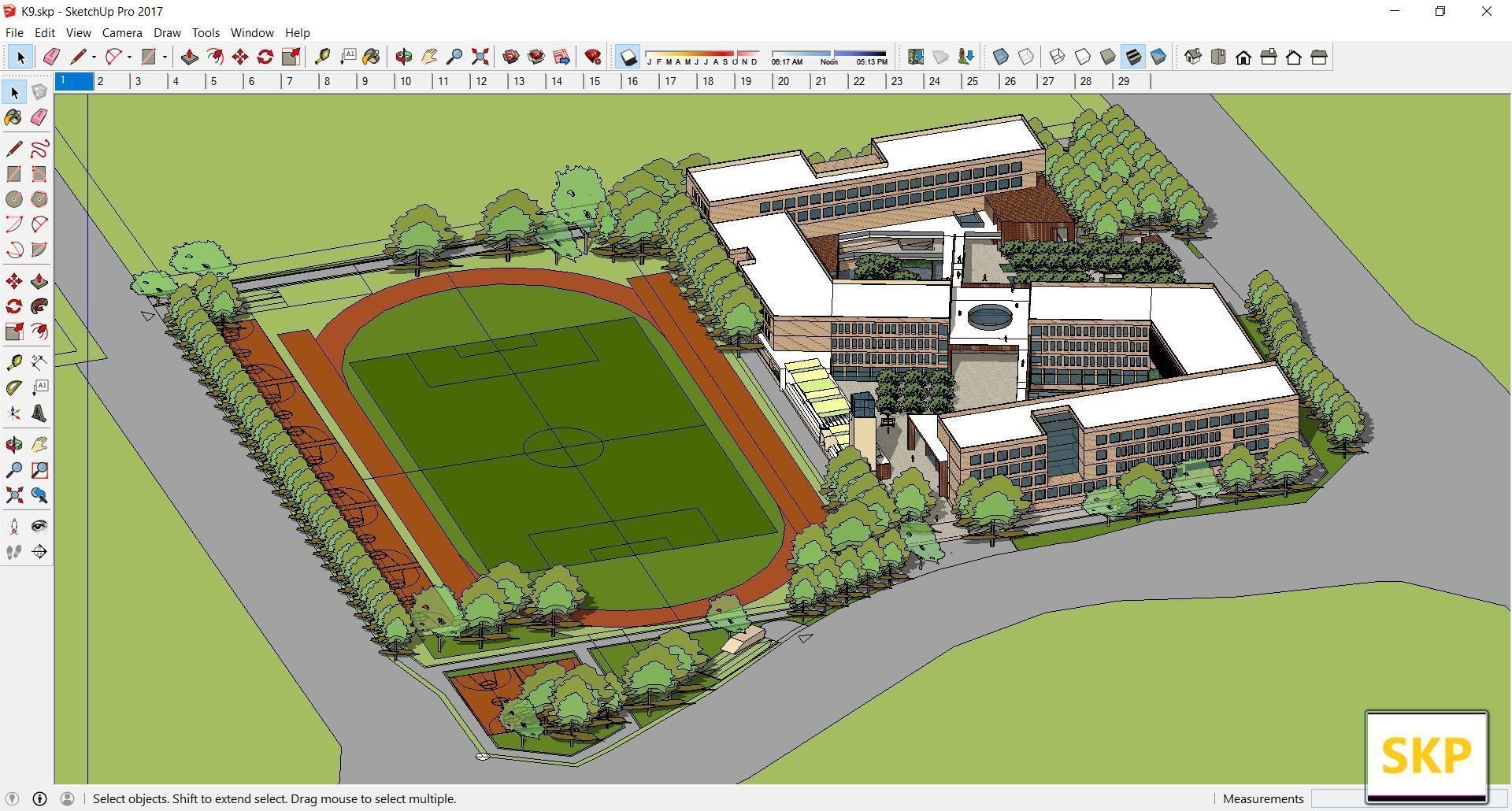Expand the Arc tool dropdown arrow
The width and height of the screenshot is (1512, 811).
(x=129, y=57)
